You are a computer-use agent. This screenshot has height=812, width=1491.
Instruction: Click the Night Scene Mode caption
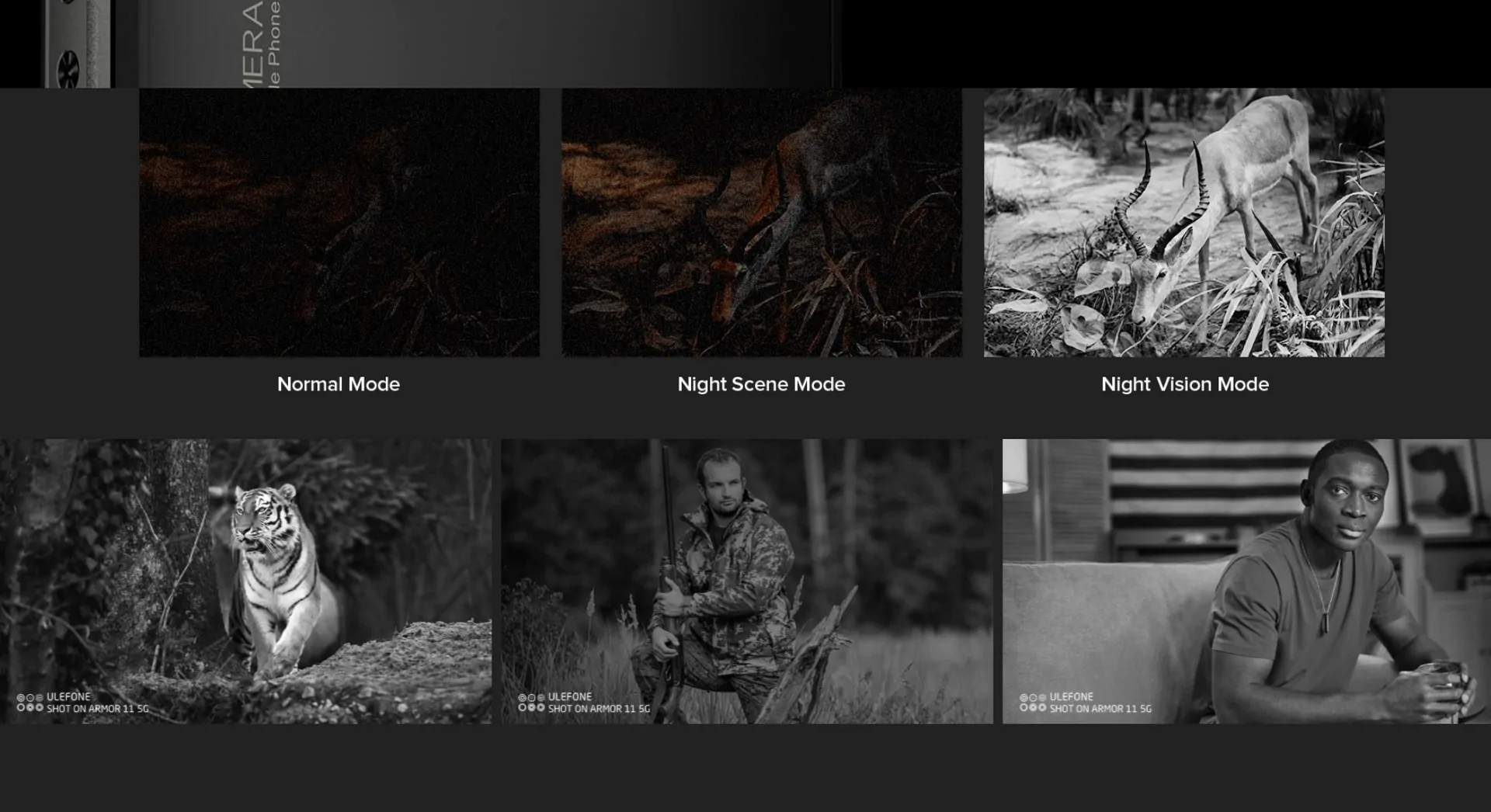761,384
